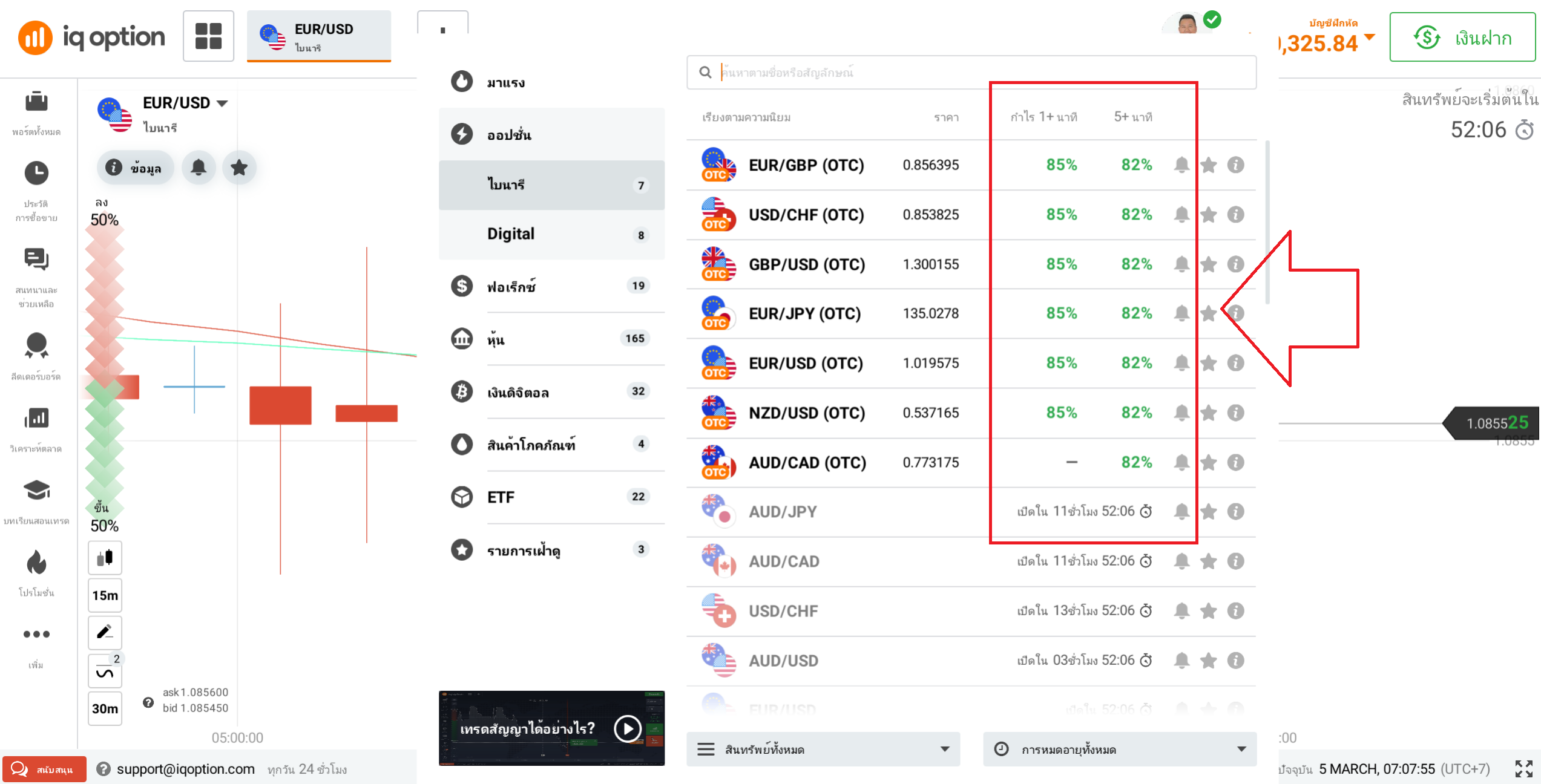This screenshot has height=784, width=1541.
Task: Click the asset search input field
Action: pyautogui.click(x=971, y=73)
